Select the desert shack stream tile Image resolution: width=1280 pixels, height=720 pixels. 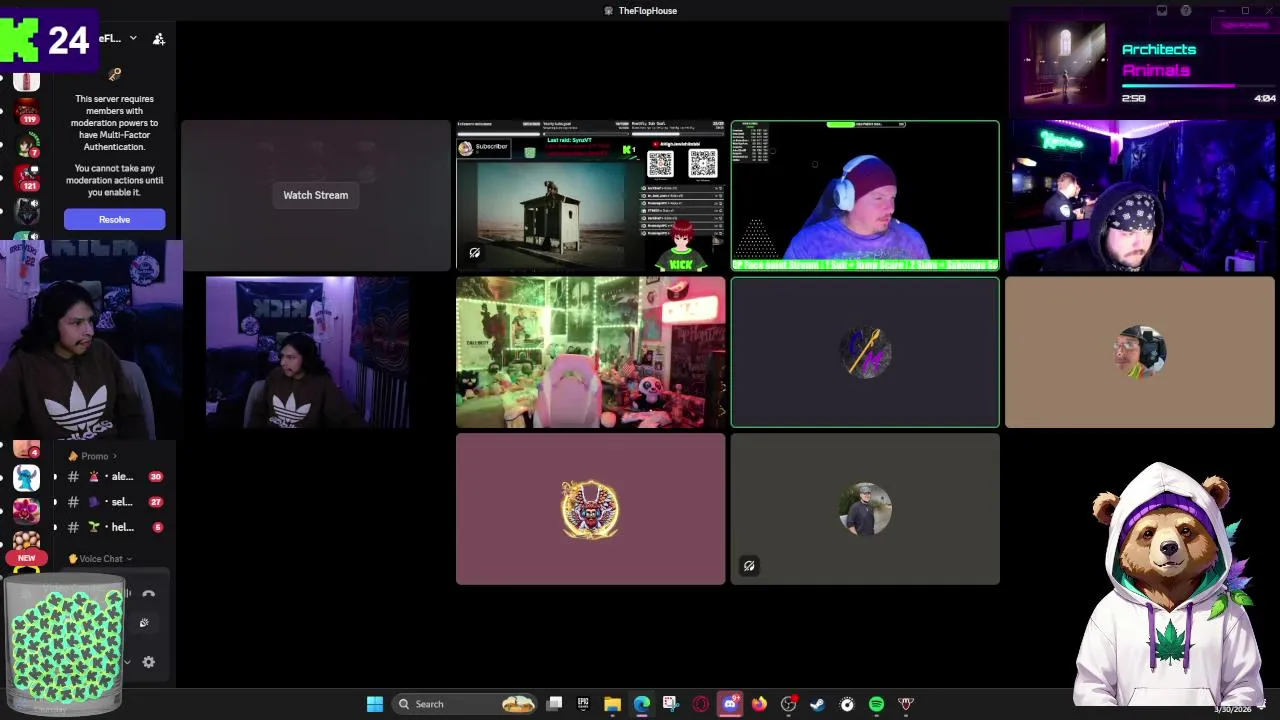click(x=590, y=196)
